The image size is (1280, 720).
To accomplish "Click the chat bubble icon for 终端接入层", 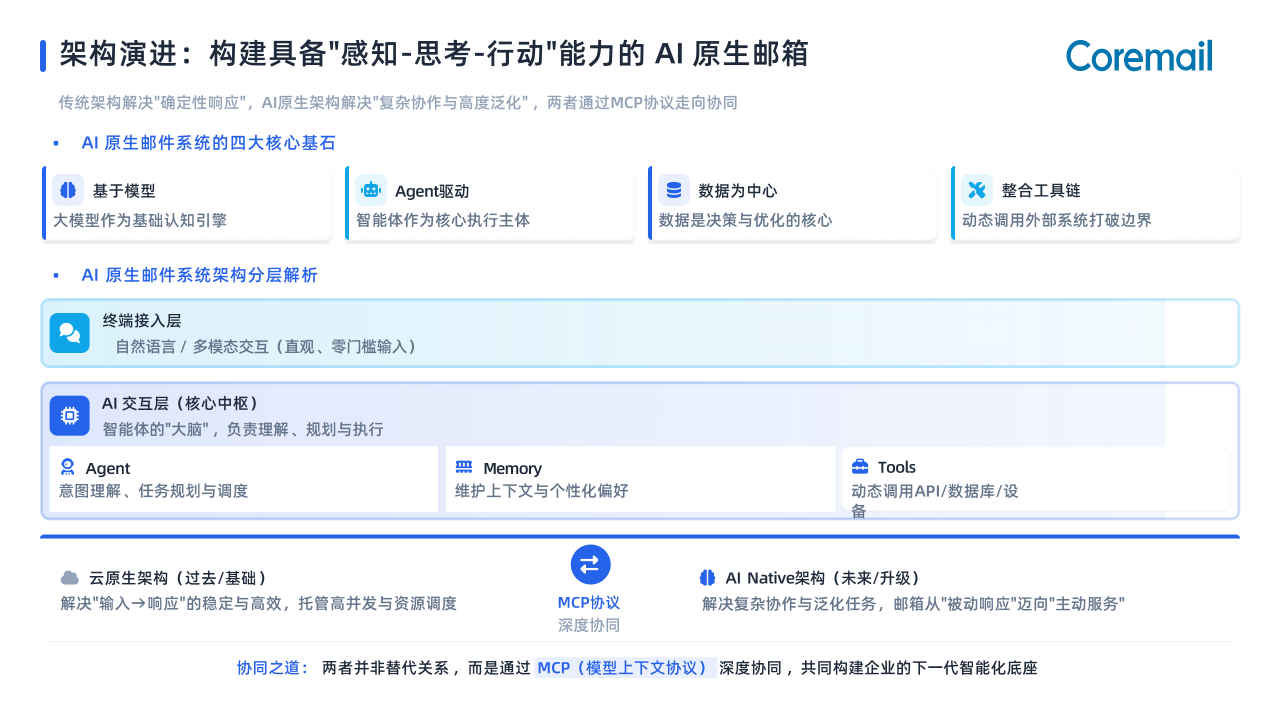I will pos(70,333).
